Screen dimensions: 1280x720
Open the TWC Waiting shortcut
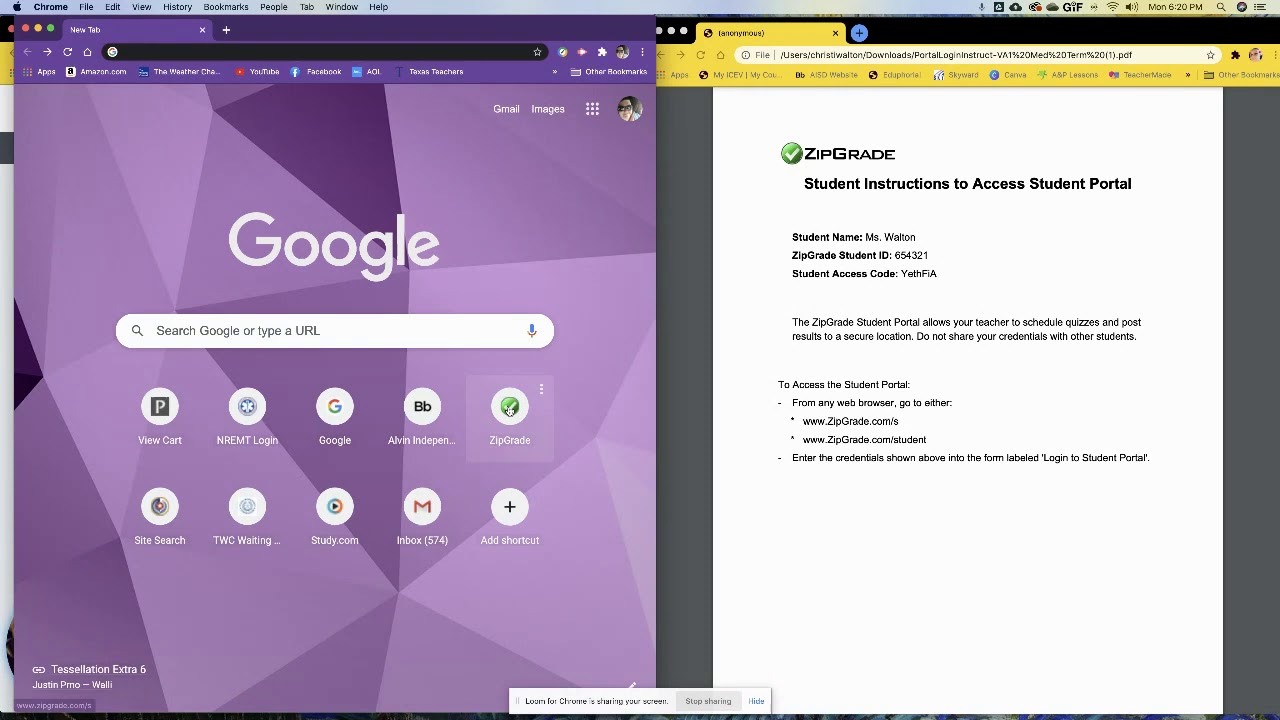[247, 517]
